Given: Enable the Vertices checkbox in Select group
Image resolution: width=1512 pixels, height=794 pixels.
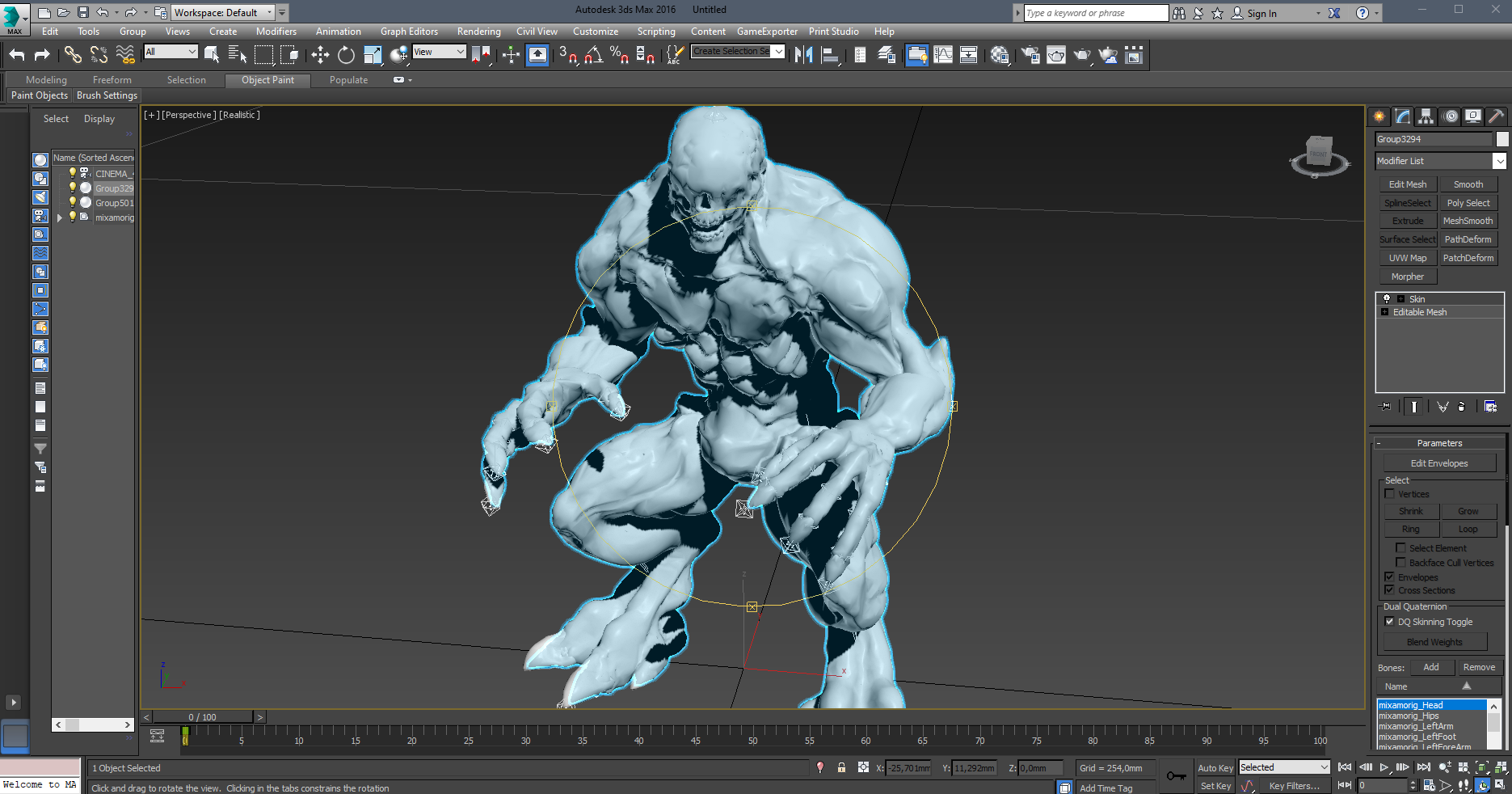Looking at the screenshot, I should [x=1390, y=494].
